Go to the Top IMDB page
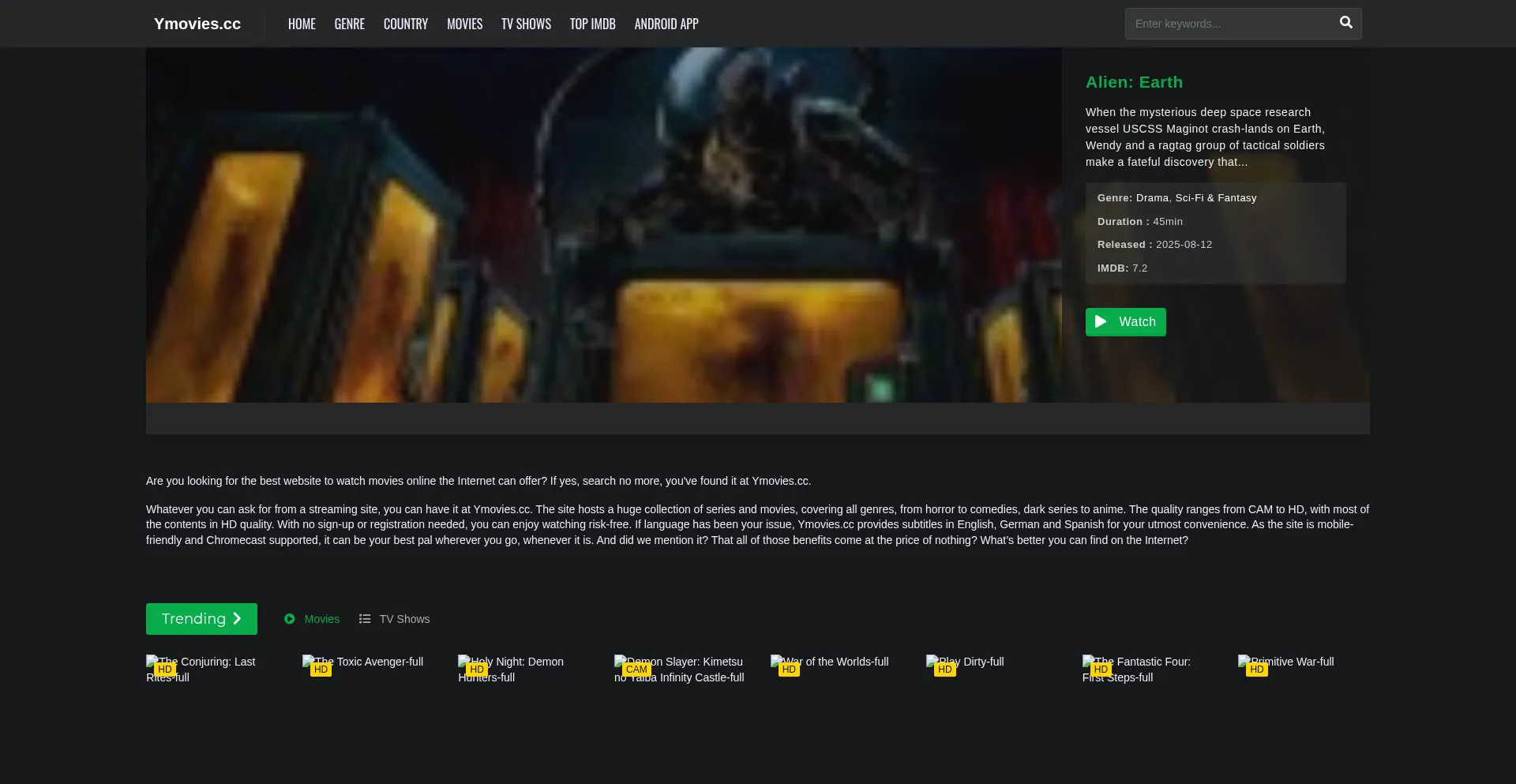 592,24
